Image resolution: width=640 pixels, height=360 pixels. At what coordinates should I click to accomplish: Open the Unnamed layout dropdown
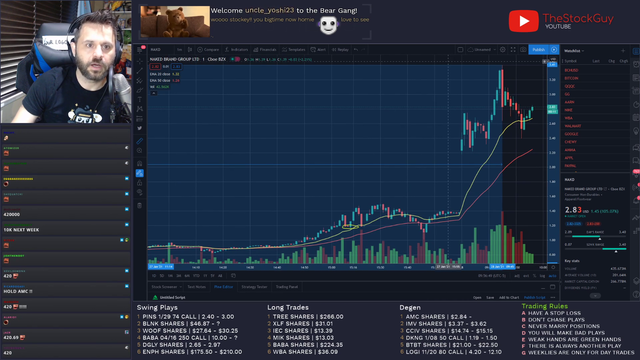click(482, 49)
